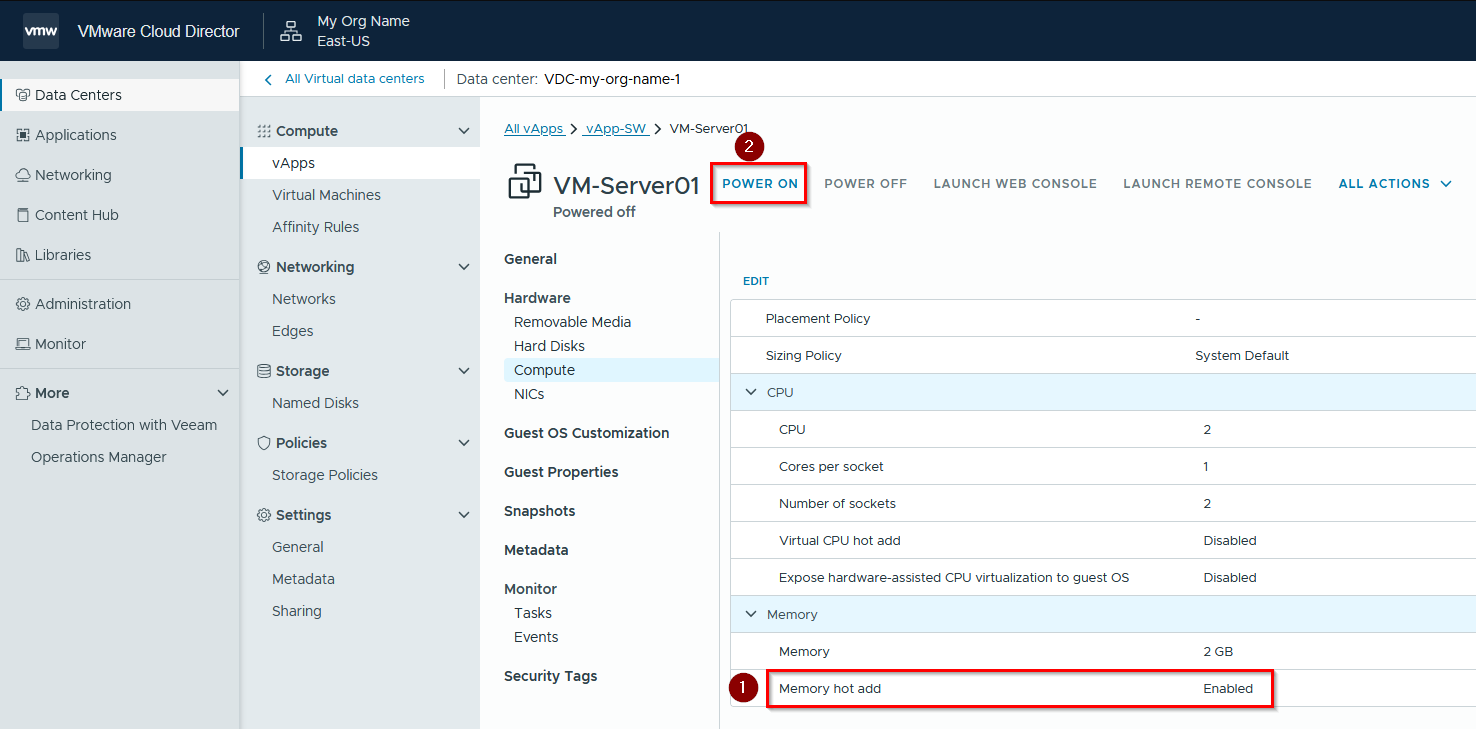Select Removable Media under Hardware
This screenshot has width=1476, height=729.
tap(572, 322)
